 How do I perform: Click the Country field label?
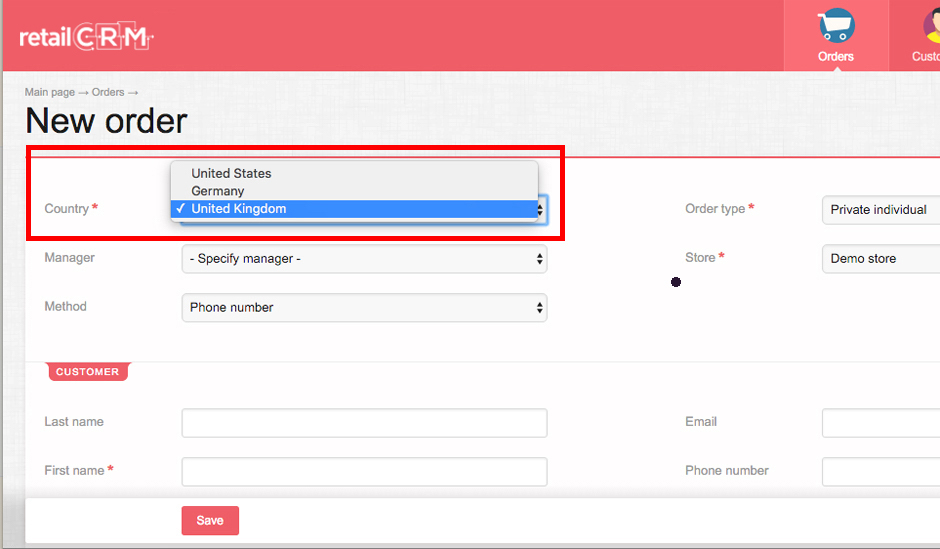pos(67,209)
